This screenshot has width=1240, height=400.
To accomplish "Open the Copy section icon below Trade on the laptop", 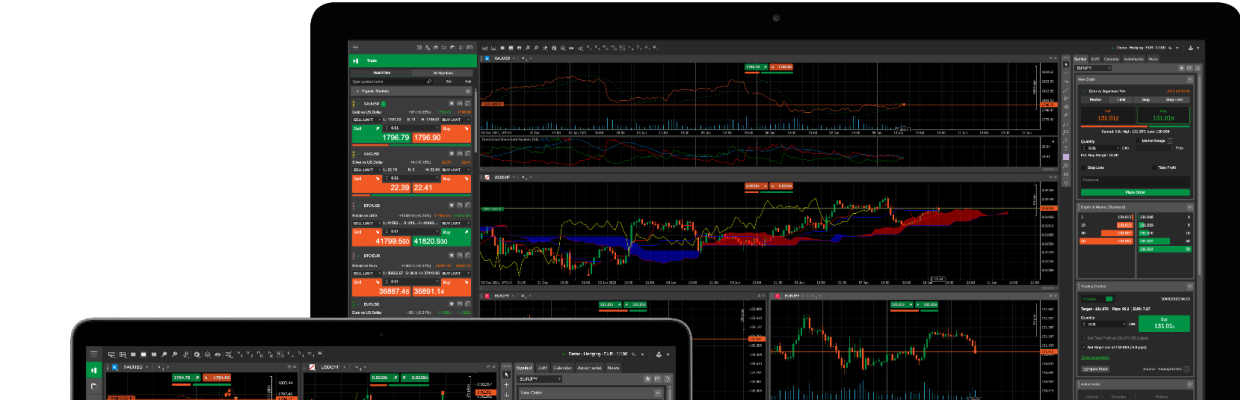I will pyautogui.click(x=93, y=386).
